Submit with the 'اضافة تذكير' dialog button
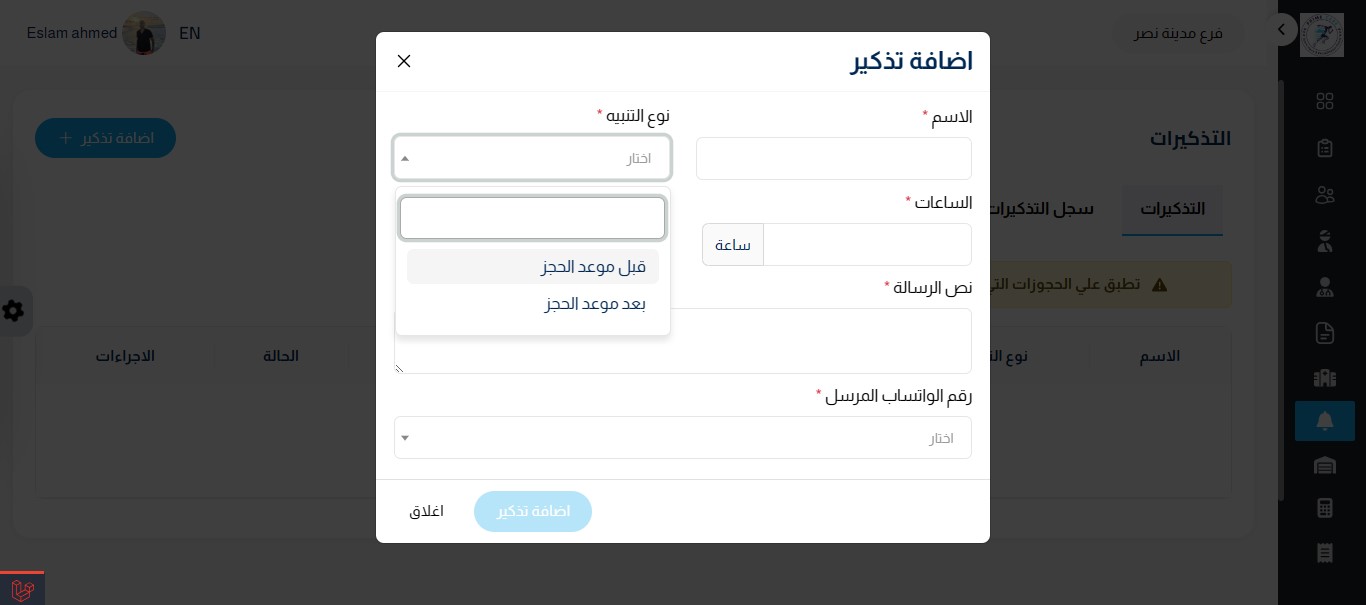 pos(533,511)
